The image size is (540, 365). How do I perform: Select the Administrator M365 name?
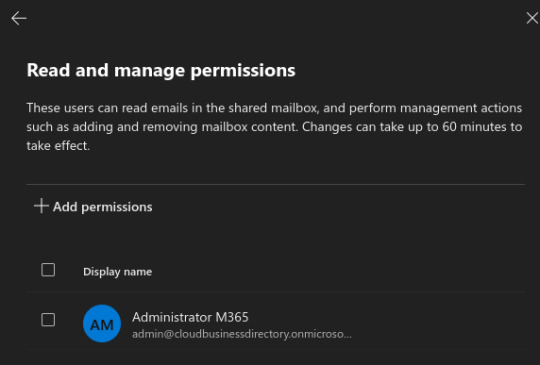pos(190,317)
